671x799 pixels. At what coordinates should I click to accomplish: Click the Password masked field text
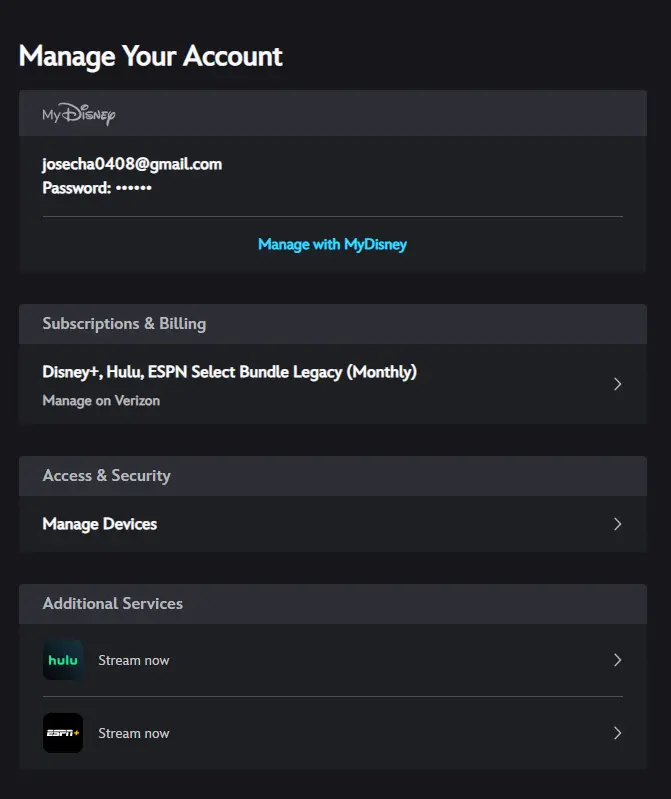97,188
